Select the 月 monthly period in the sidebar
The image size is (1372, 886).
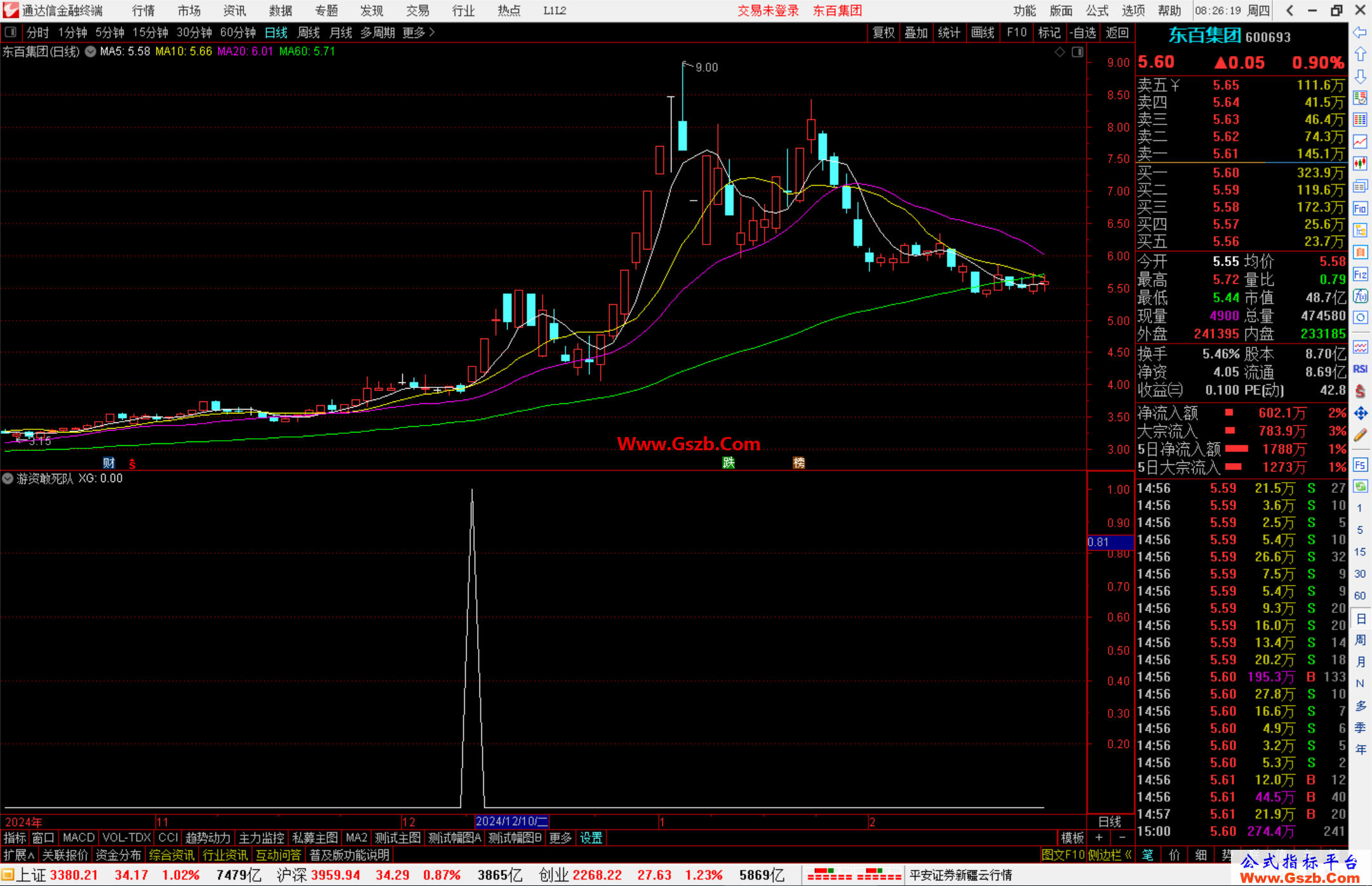(x=1361, y=662)
